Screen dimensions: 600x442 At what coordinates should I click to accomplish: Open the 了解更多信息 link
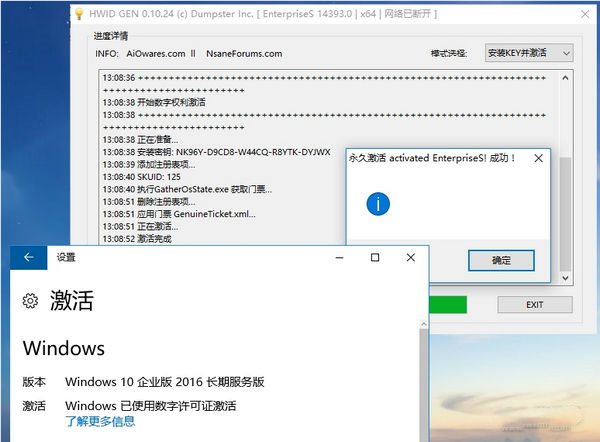[x=100, y=421]
